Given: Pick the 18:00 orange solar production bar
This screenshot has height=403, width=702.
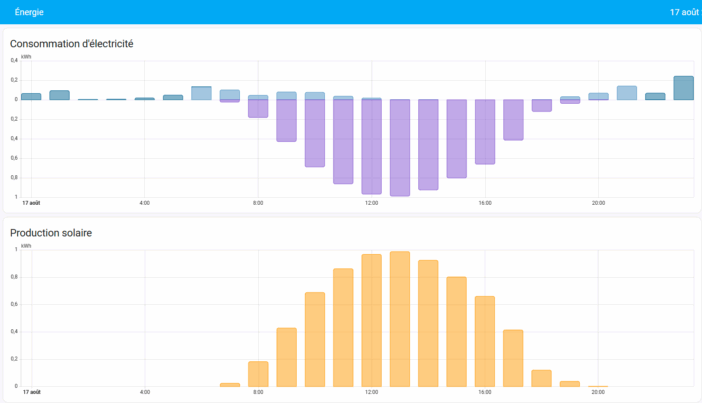Looking at the screenshot, I should coord(541,378).
